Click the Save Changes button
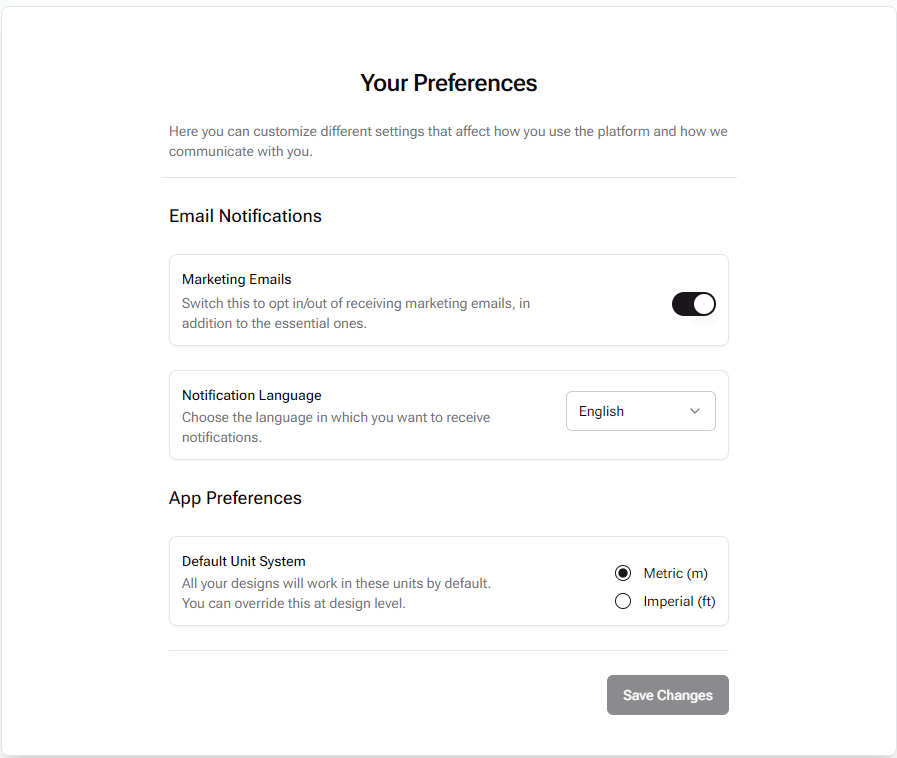Image resolution: width=897 pixels, height=758 pixels. [x=667, y=695]
